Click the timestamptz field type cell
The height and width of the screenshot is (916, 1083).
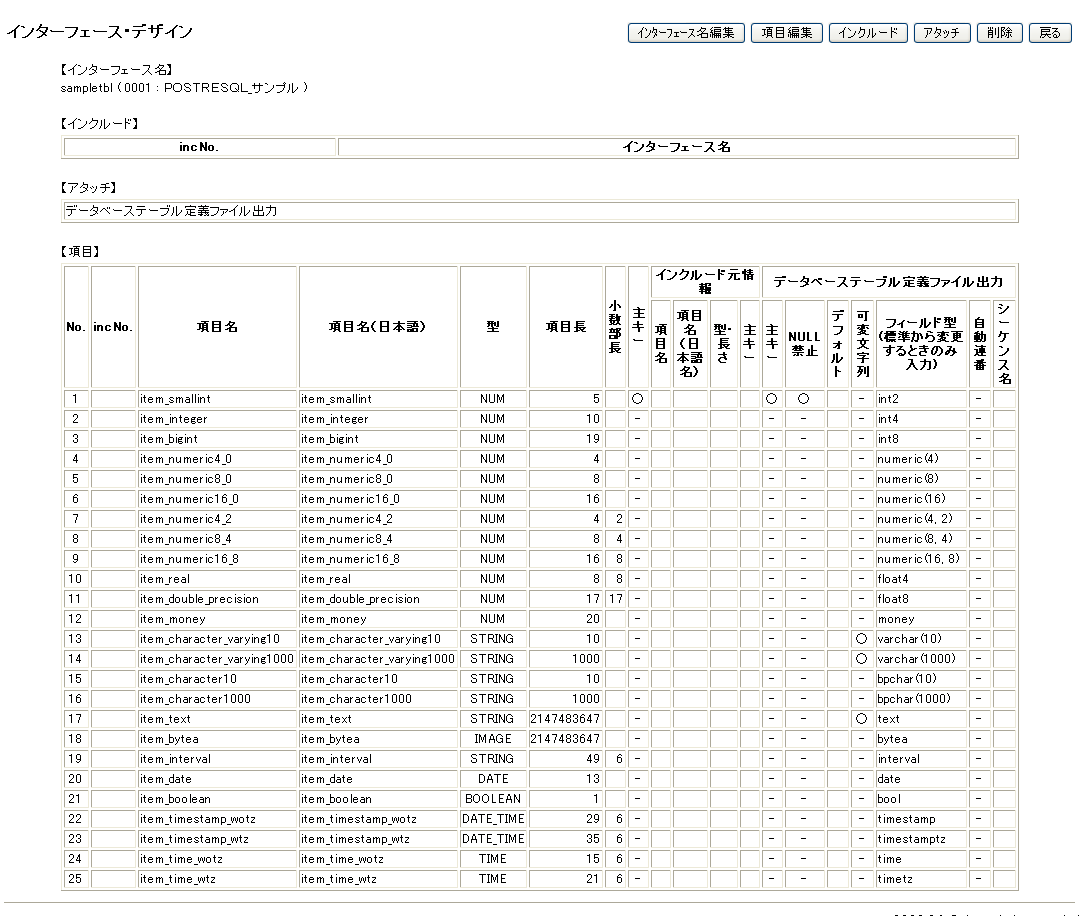[x=921, y=839]
